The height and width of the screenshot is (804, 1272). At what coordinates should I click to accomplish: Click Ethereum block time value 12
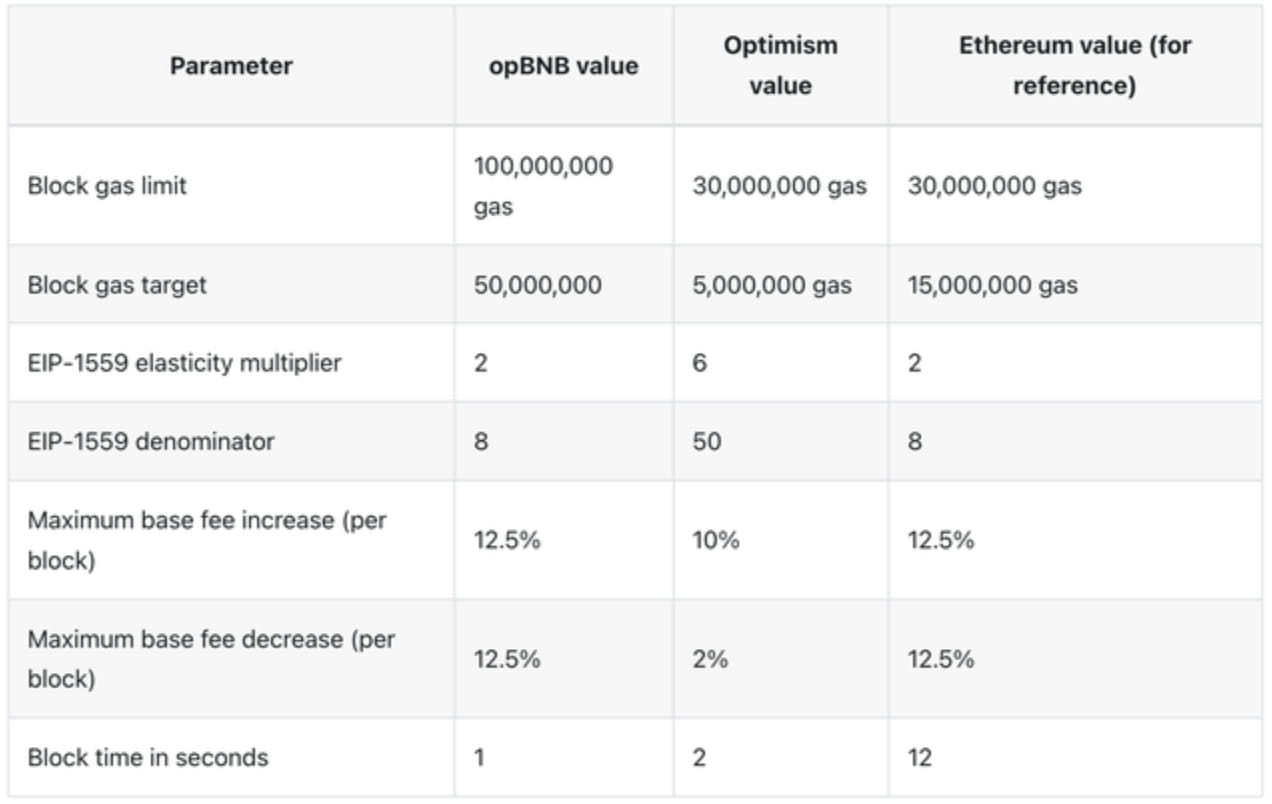point(920,757)
